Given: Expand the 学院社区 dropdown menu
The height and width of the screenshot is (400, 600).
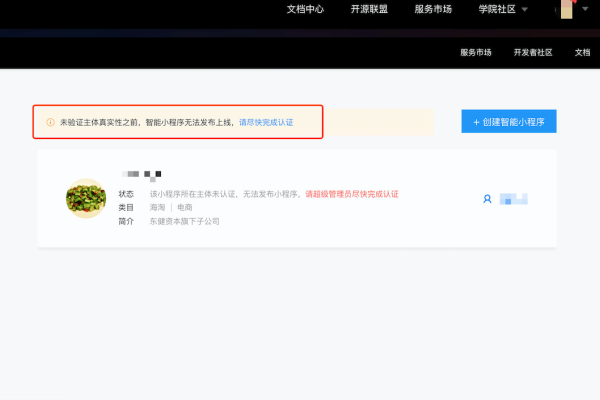Looking at the screenshot, I should pos(503,9).
